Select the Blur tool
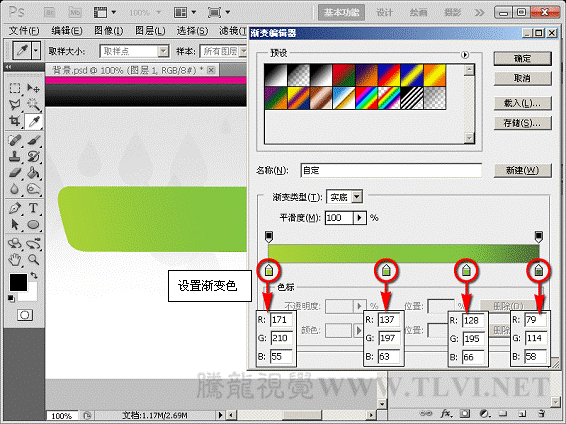Screen dimensions: 566x424 point(15,189)
